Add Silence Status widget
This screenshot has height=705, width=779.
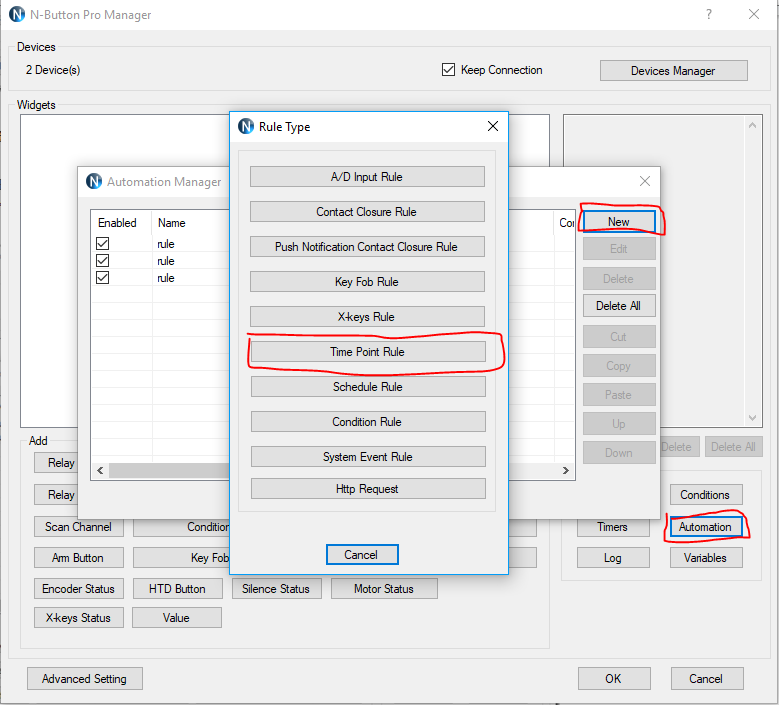coord(276,589)
